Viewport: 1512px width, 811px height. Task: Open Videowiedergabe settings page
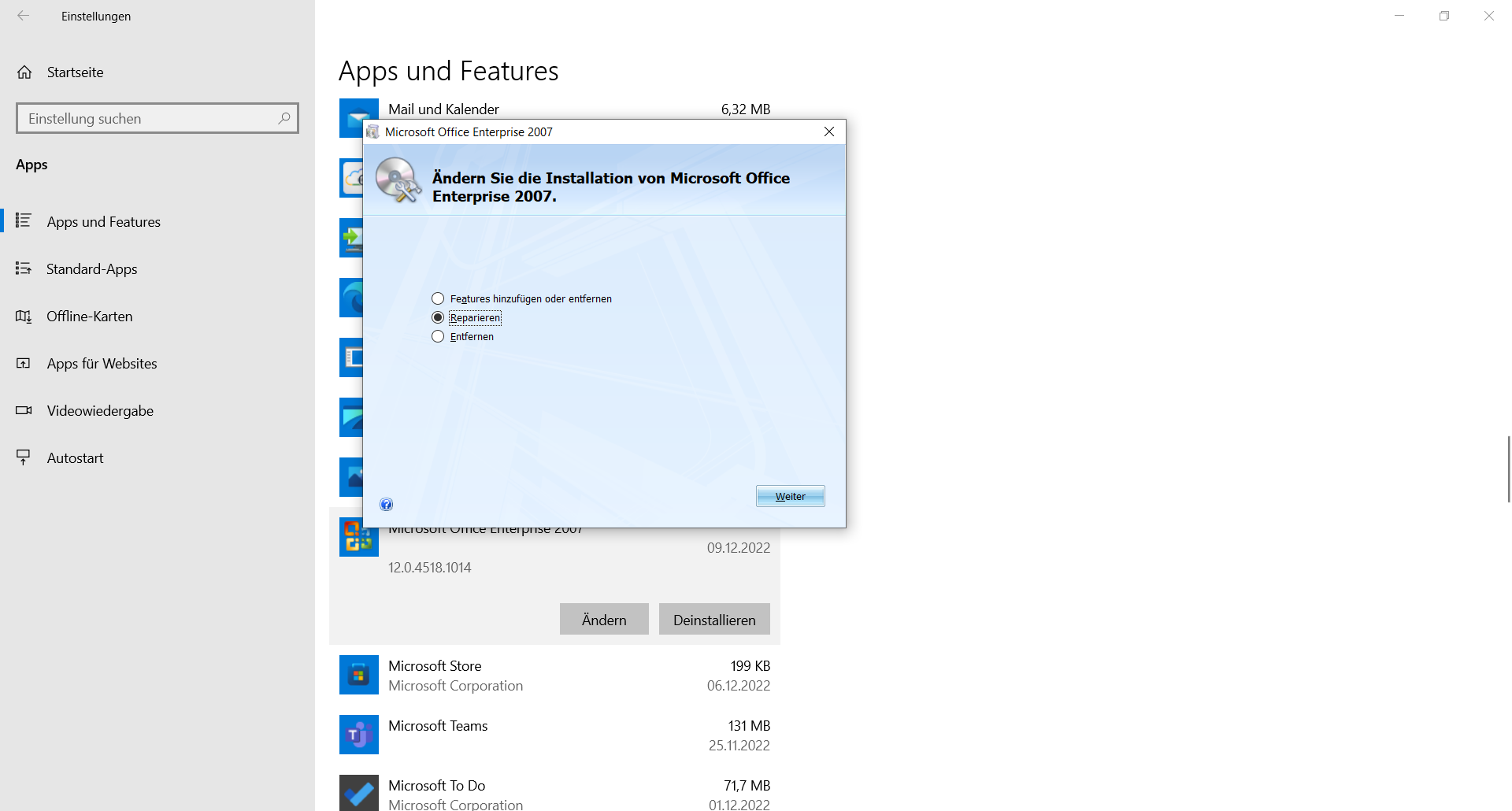157,410
